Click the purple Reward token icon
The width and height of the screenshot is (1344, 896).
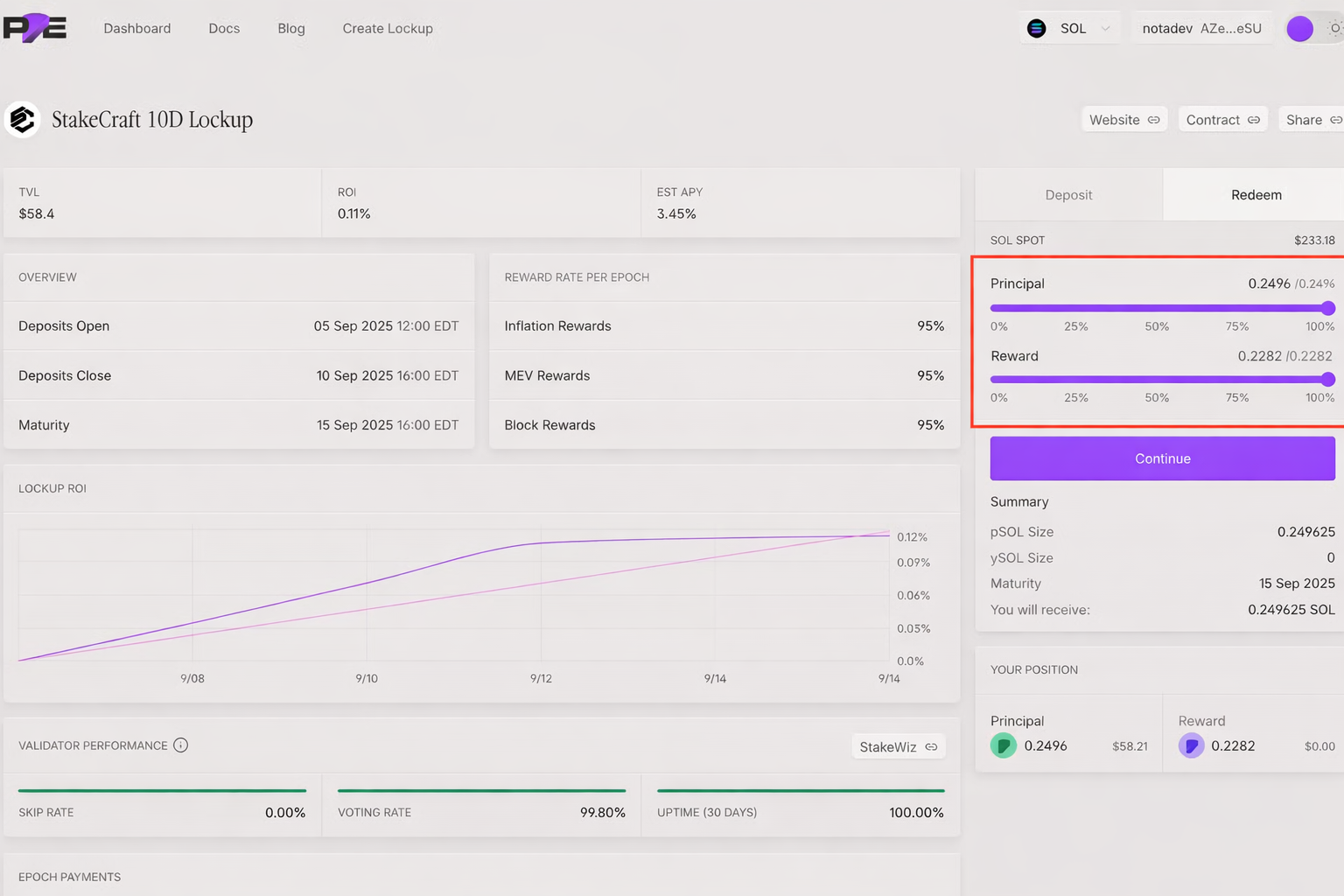(1191, 745)
